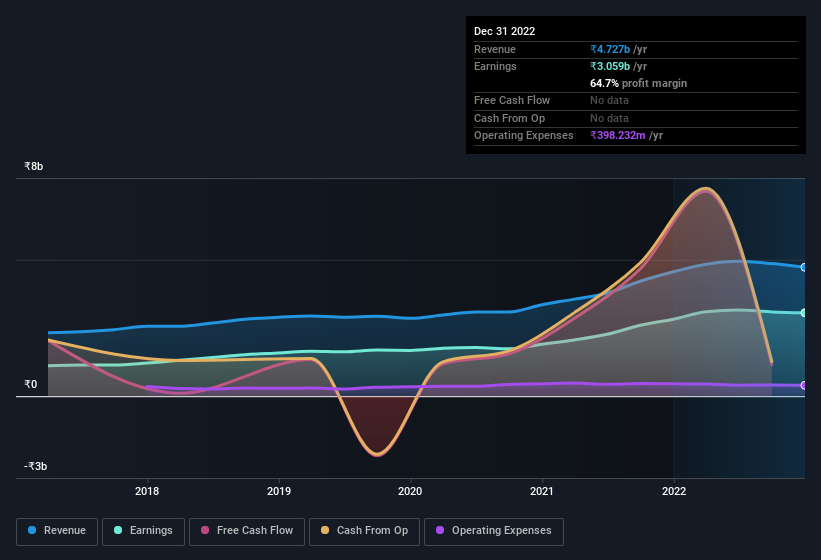Toggle the Cash From Op legend button
Image resolution: width=821 pixels, height=560 pixels.
tap(364, 531)
